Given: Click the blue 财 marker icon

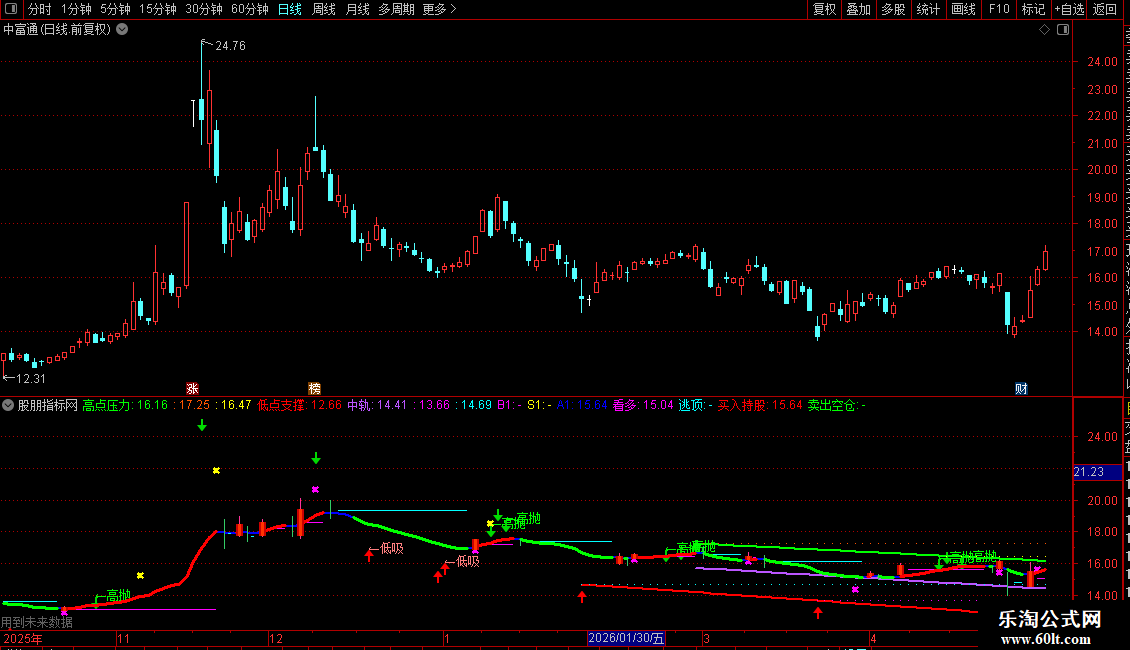Looking at the screenshot, I should point(1021,388).
